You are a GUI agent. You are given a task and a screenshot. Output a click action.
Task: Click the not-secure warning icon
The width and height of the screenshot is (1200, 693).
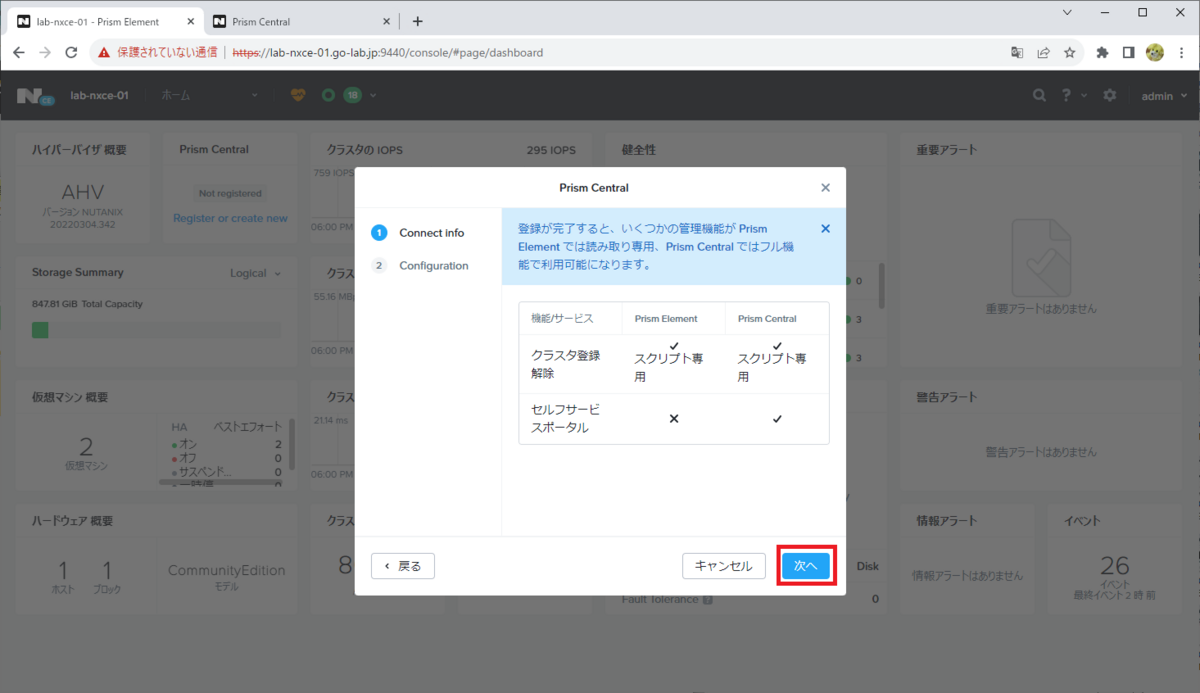104,52
